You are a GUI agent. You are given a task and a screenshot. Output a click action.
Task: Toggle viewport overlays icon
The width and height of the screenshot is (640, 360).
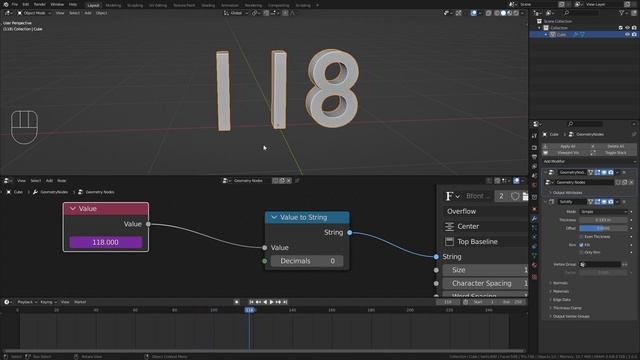point(473,13)
